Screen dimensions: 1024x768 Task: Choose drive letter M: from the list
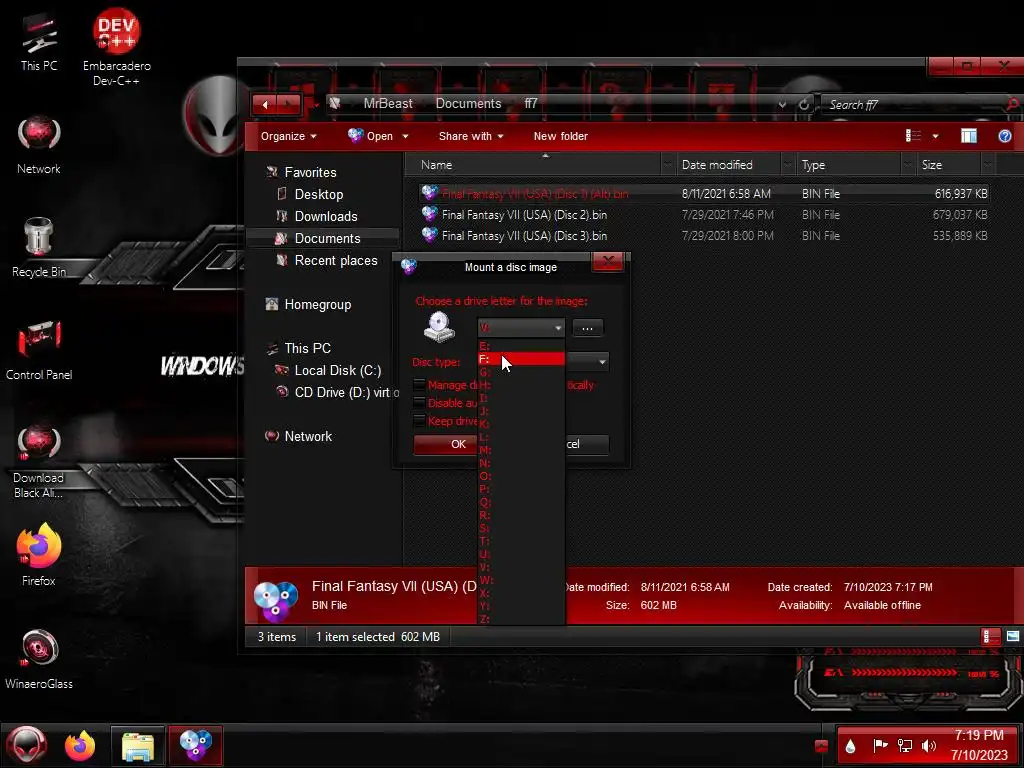[x=521, y=450]
